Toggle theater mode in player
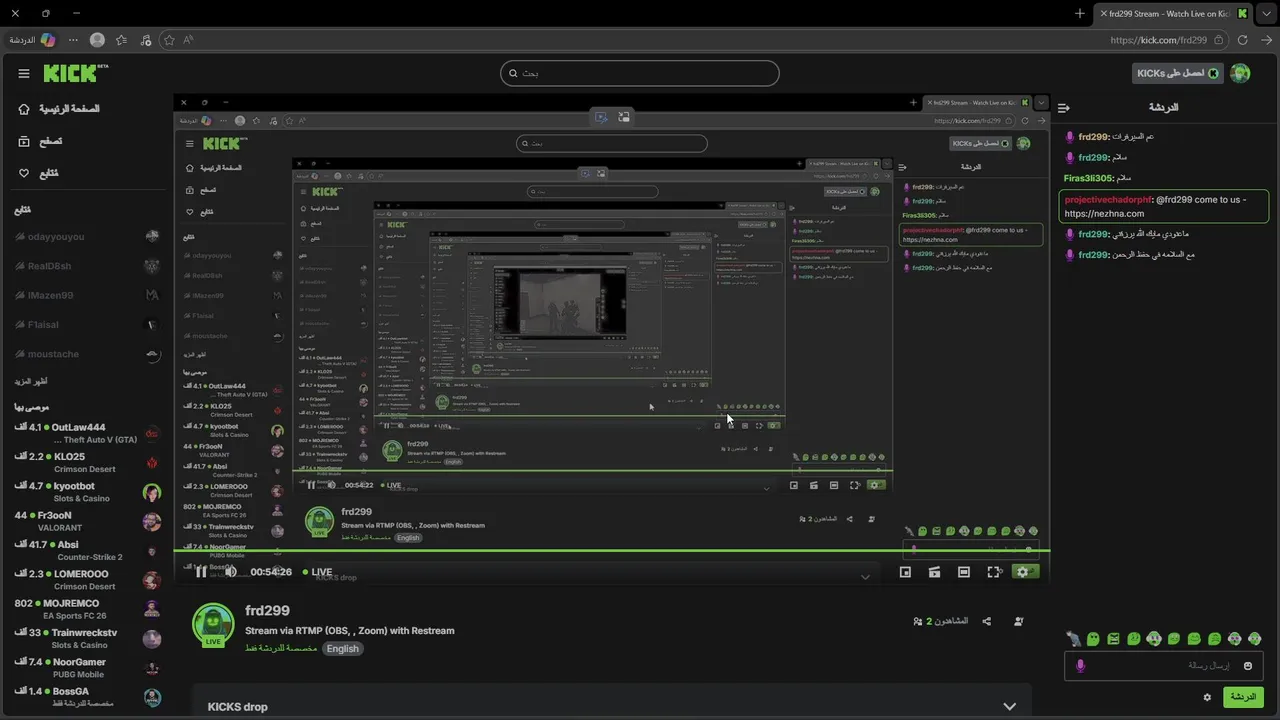Image resolution: width=1280 pixels, height=720 pixels. pos(964,572)
